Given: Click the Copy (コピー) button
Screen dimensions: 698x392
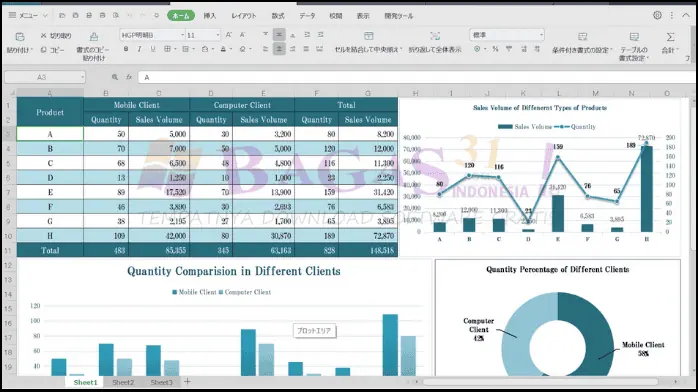Looking at the screenshot, I should (53, 50).
